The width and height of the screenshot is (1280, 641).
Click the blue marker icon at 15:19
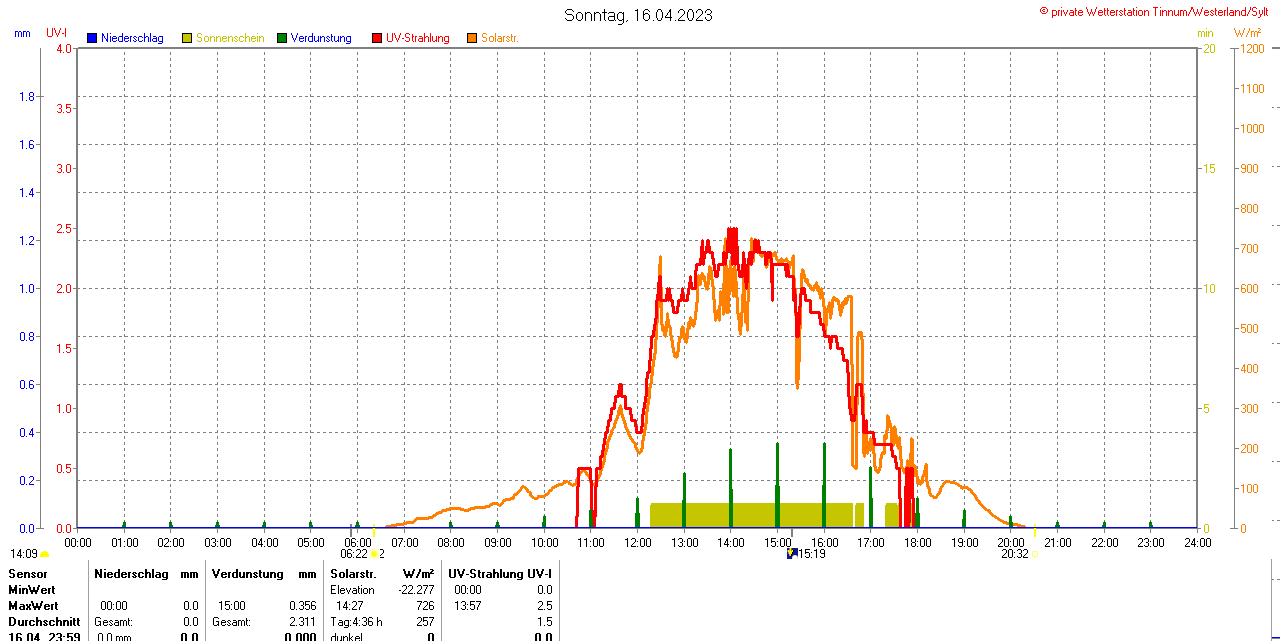point(791,553)
